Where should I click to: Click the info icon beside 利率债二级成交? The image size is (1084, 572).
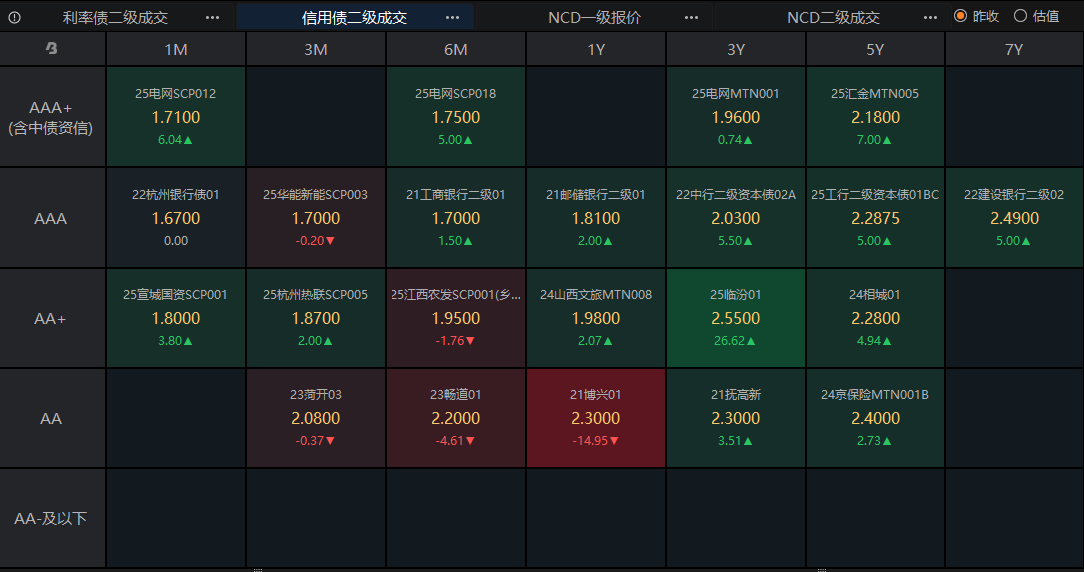(14, 17)
